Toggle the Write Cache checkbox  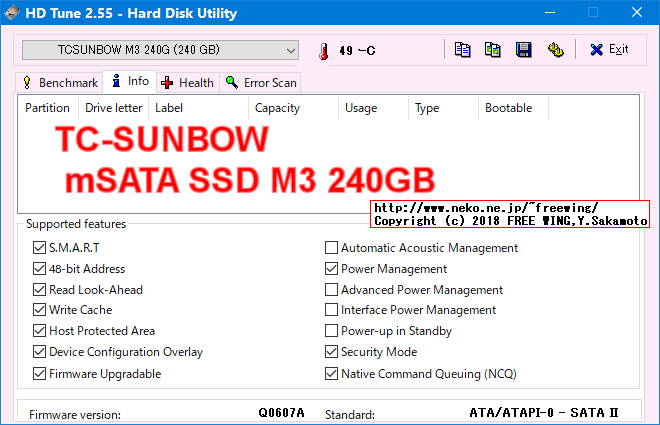(x=40, y=310)
